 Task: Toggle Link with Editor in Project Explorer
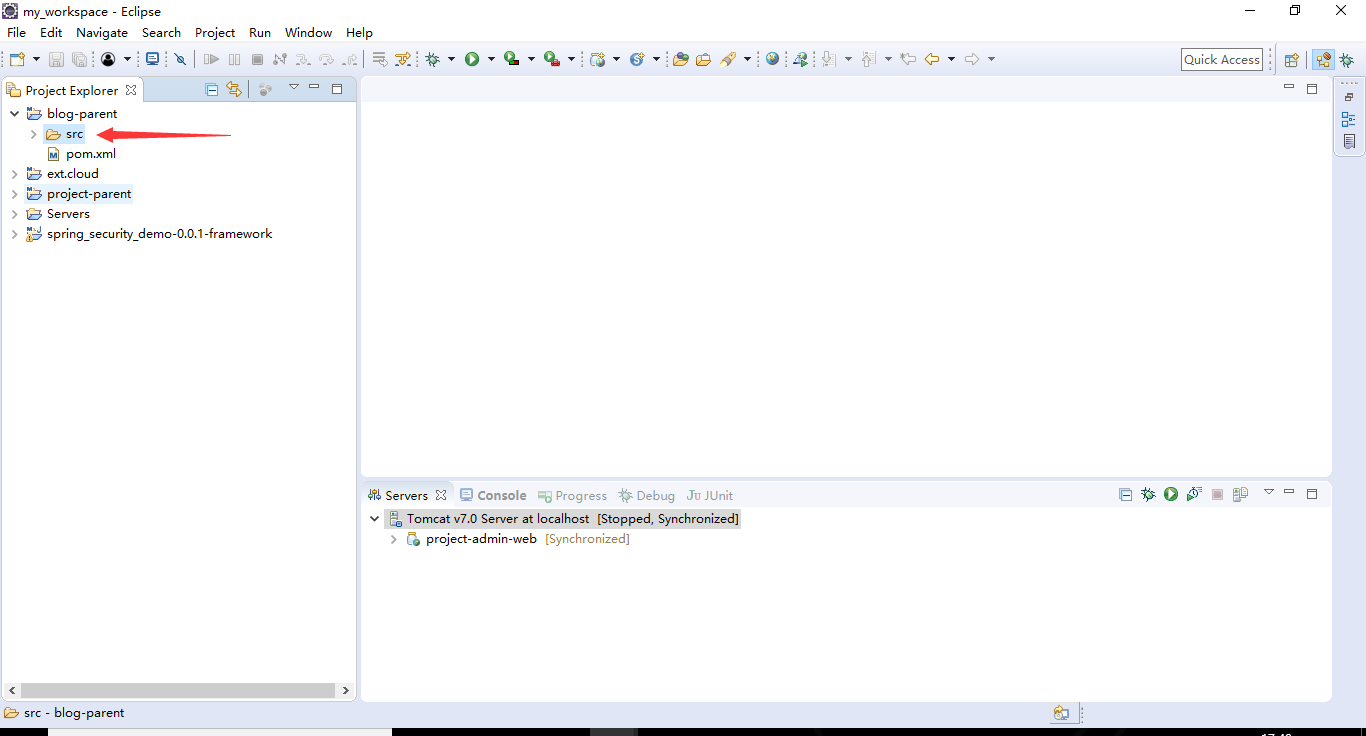click(234, 89)
